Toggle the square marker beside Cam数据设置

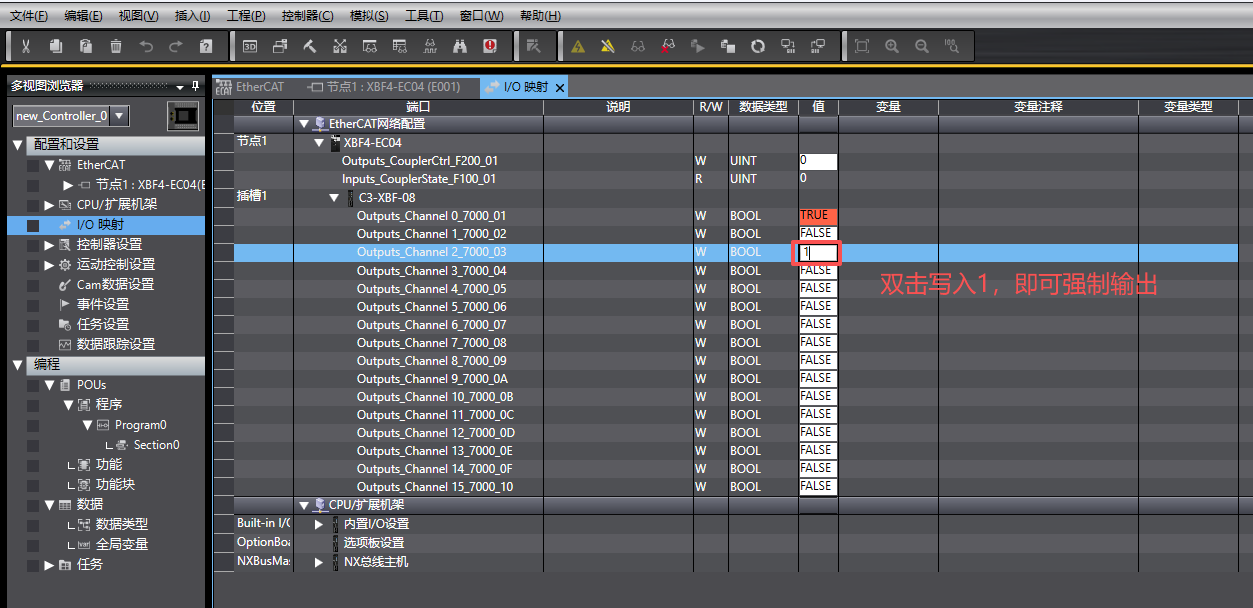pos(33,285)
